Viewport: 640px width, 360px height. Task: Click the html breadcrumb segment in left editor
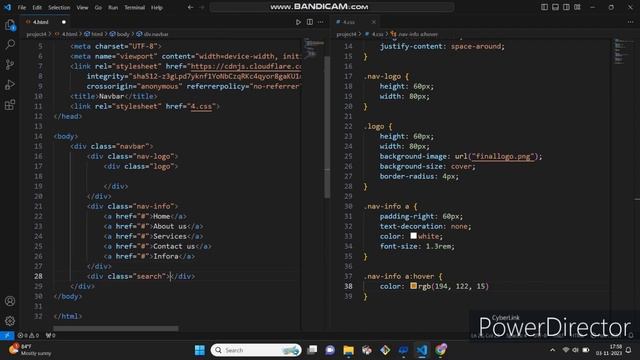97,34
